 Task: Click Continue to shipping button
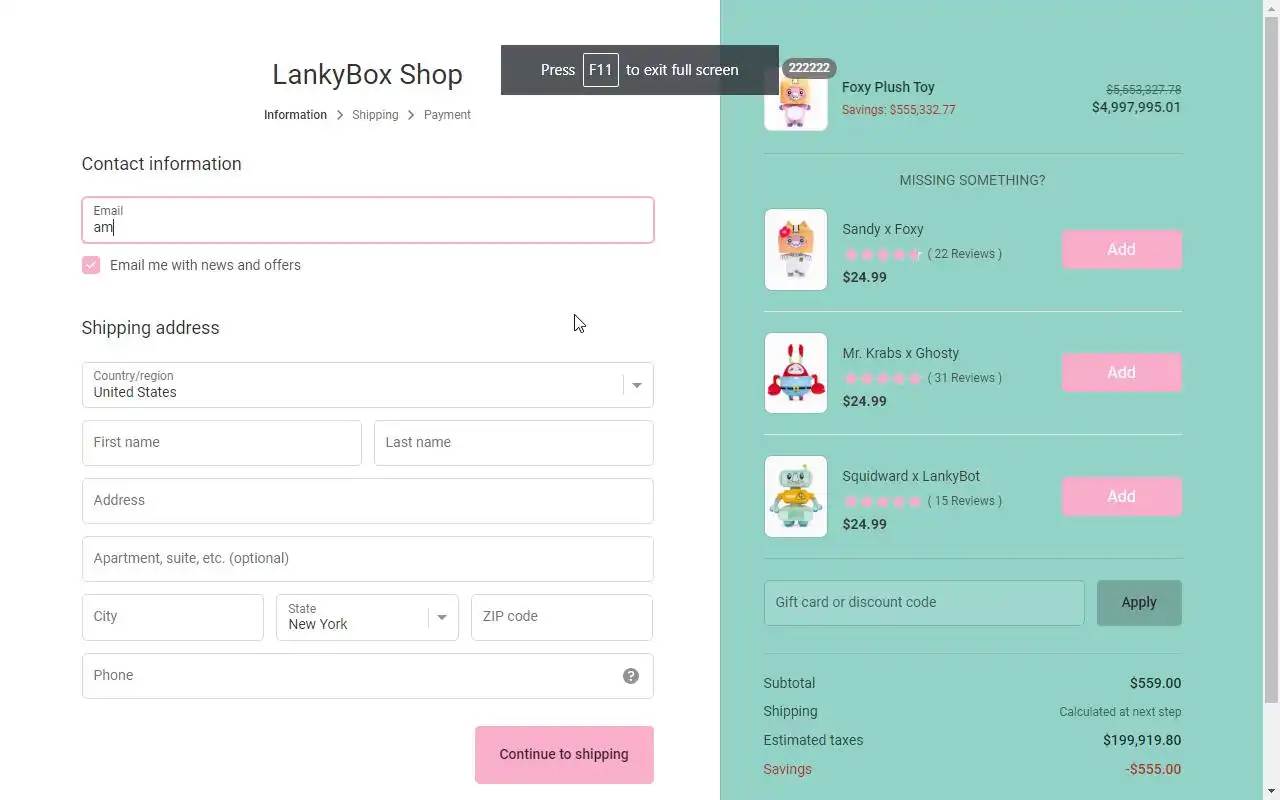click(564, 755)
